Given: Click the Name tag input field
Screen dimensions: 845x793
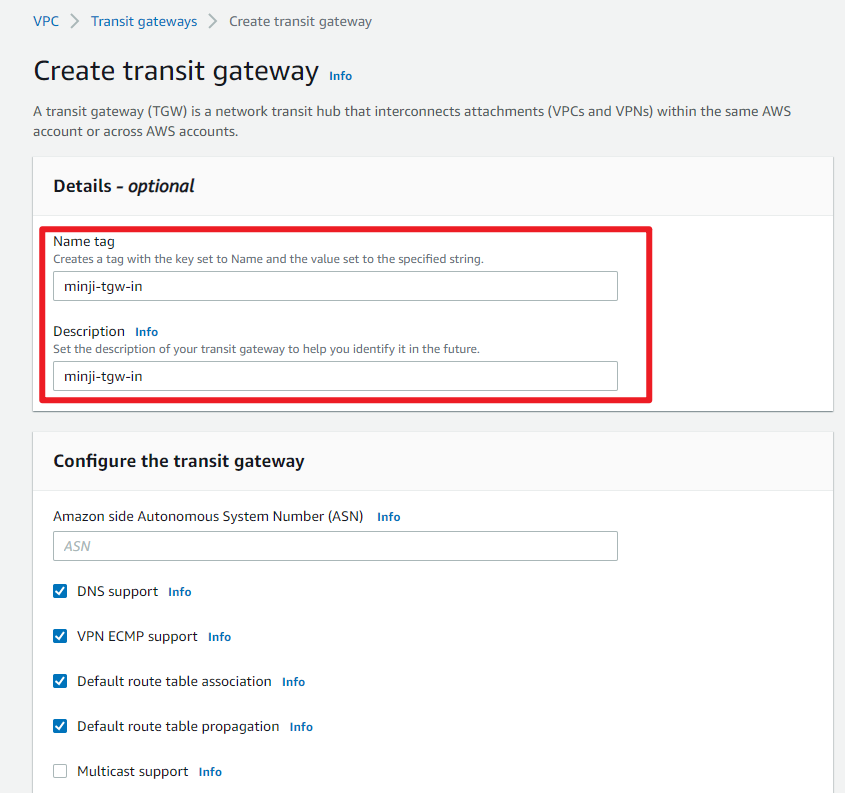Looking at the screenshot, I should click(x=335, y=286).
